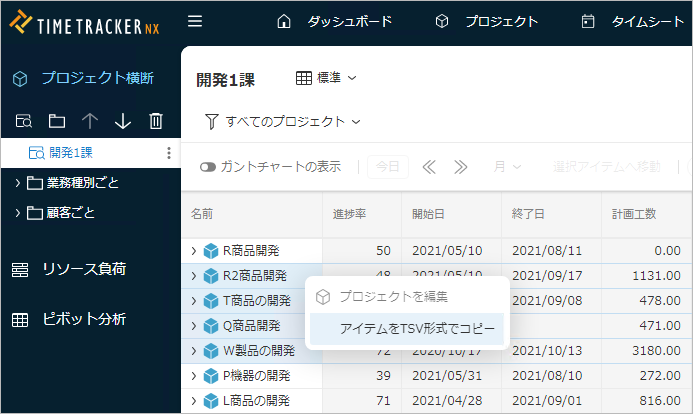Open the three-dot menu beside 開発1課
The image size is (693, 414).
[x=168, y=153]
